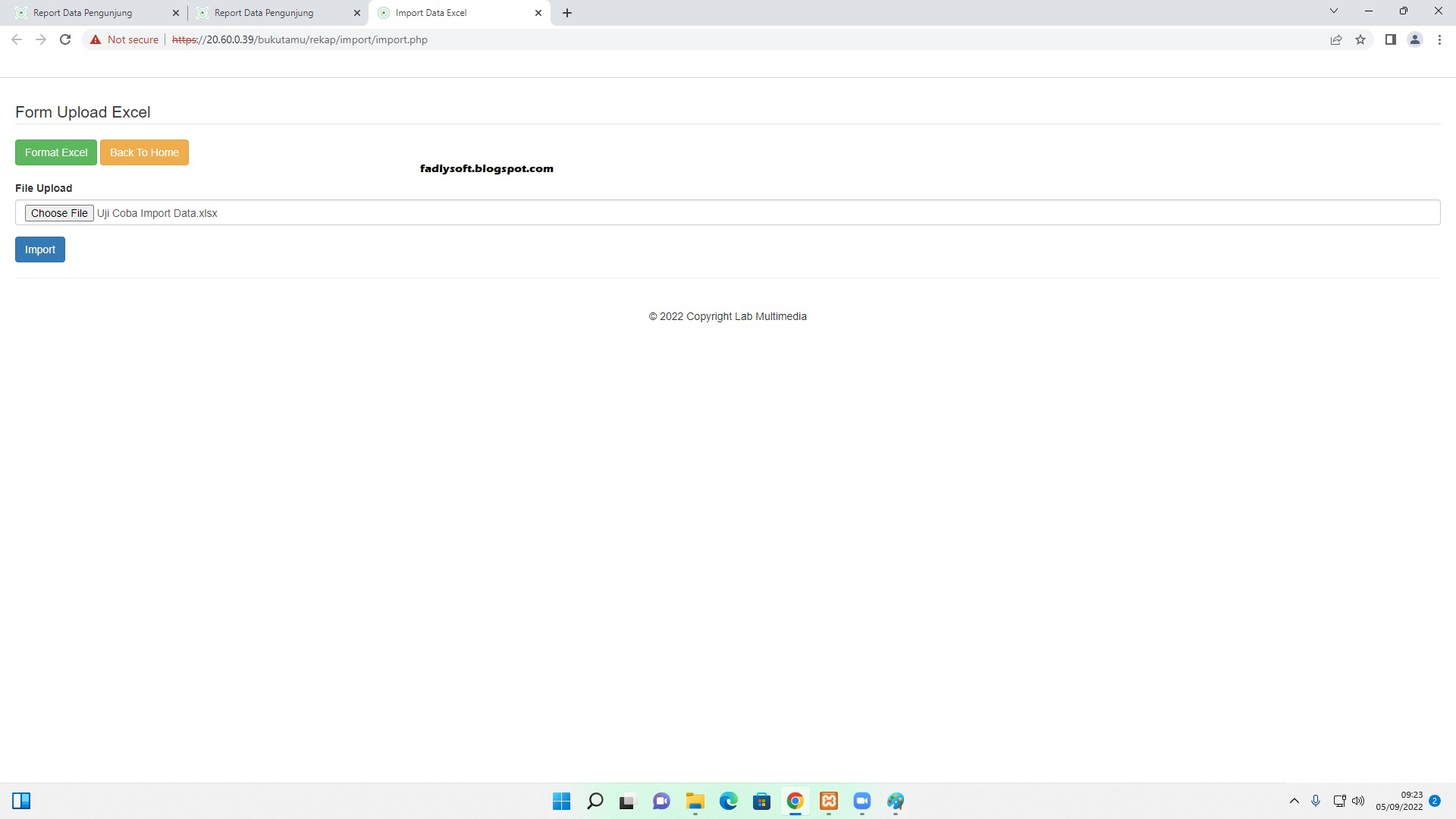
Task: Submit the form with Import button
Action: tap(40, 249)
